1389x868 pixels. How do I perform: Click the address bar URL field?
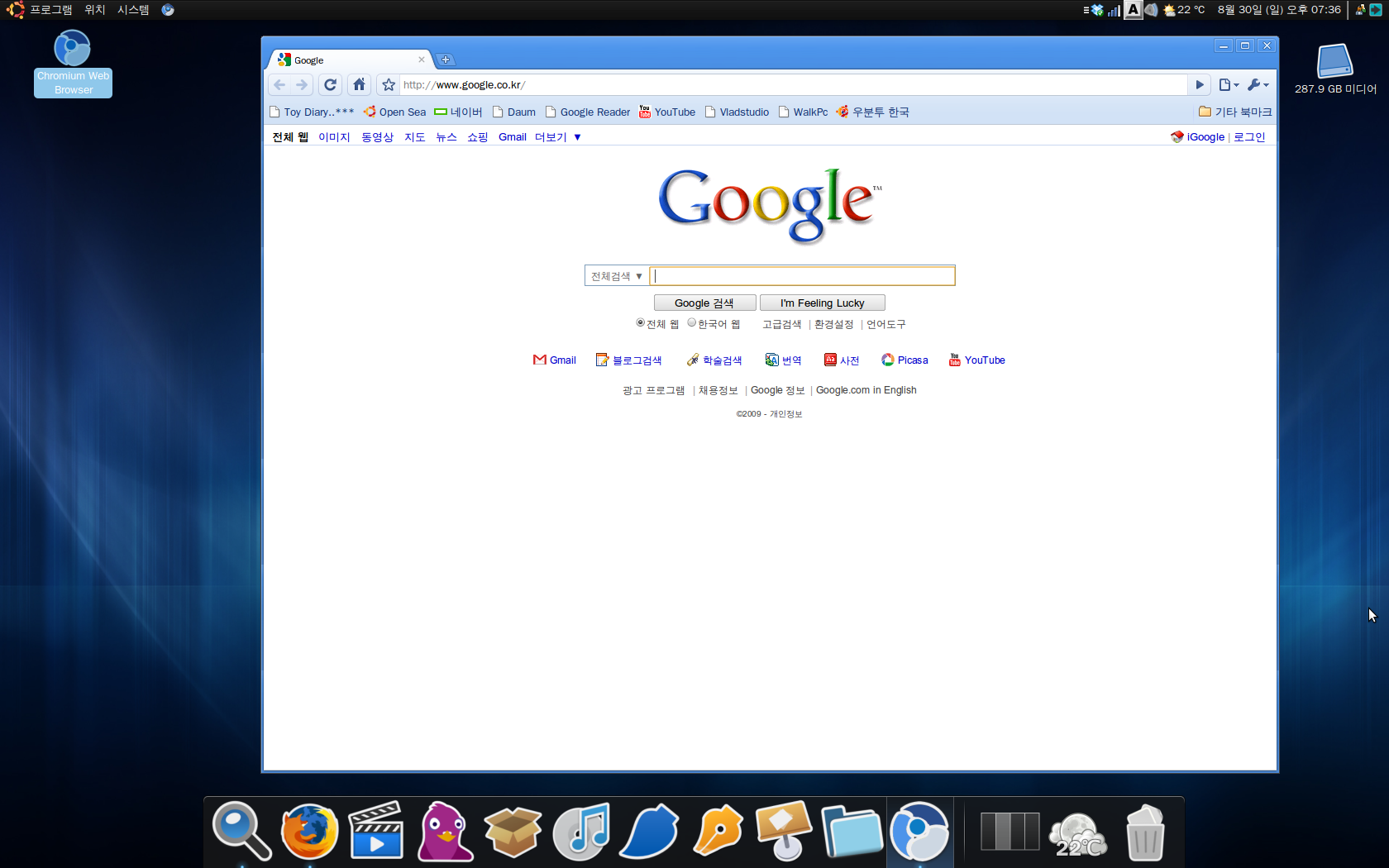[793, 84]
